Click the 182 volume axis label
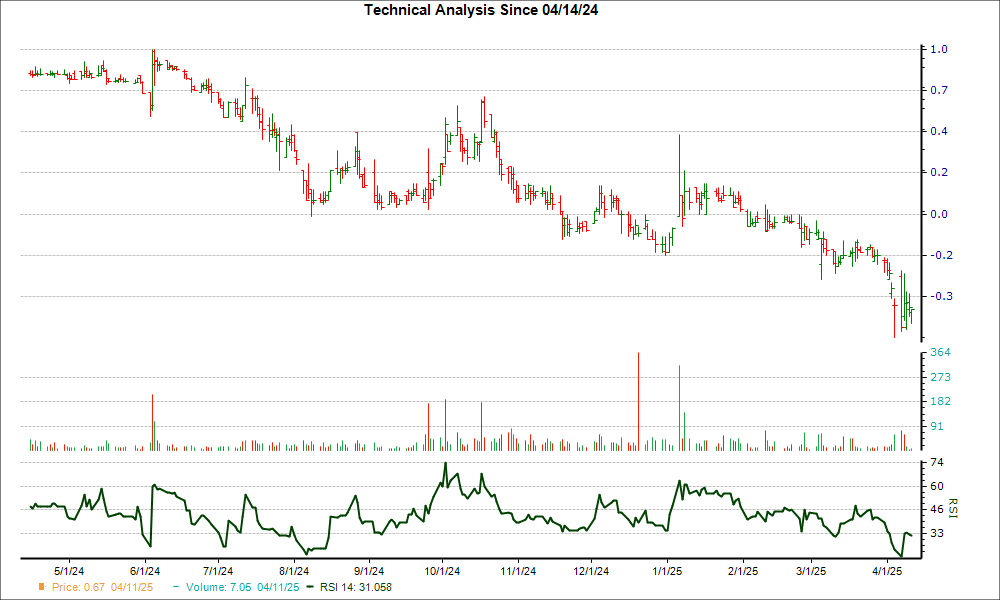The width and height of the screenshot is (1000, 600). click(941, 402)
